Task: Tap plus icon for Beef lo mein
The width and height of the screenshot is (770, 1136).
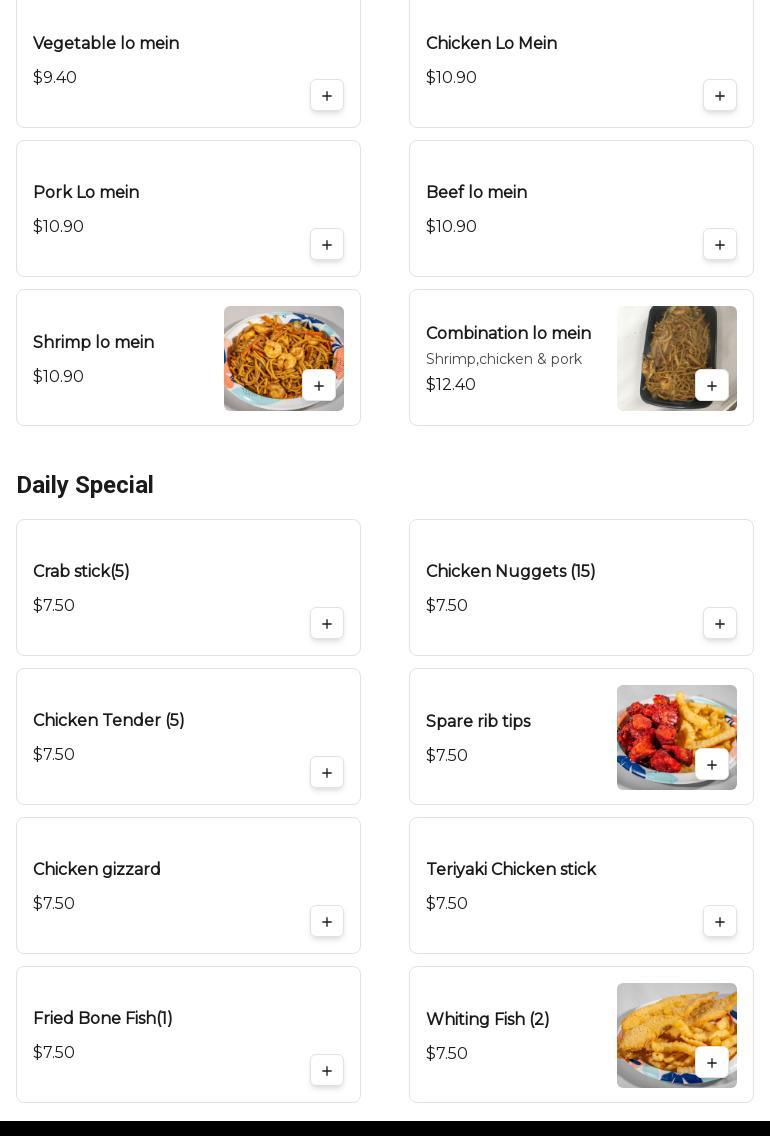Action: pos(719,245)
